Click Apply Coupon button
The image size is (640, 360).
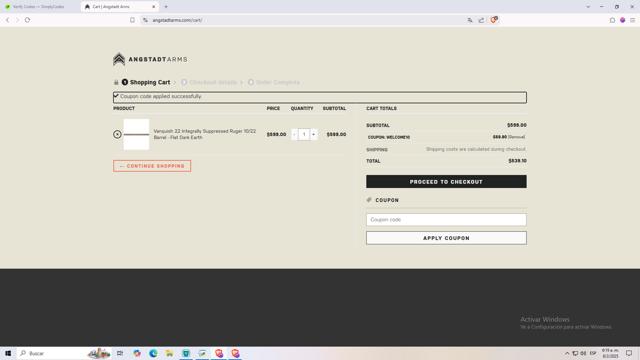[446, 238]
